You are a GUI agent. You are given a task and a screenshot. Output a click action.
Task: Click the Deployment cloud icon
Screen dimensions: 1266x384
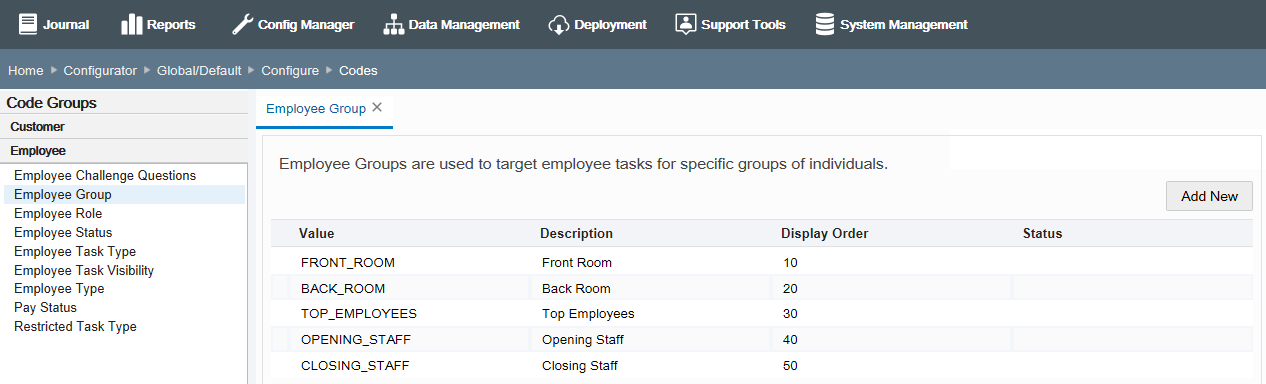coord(558,24)
